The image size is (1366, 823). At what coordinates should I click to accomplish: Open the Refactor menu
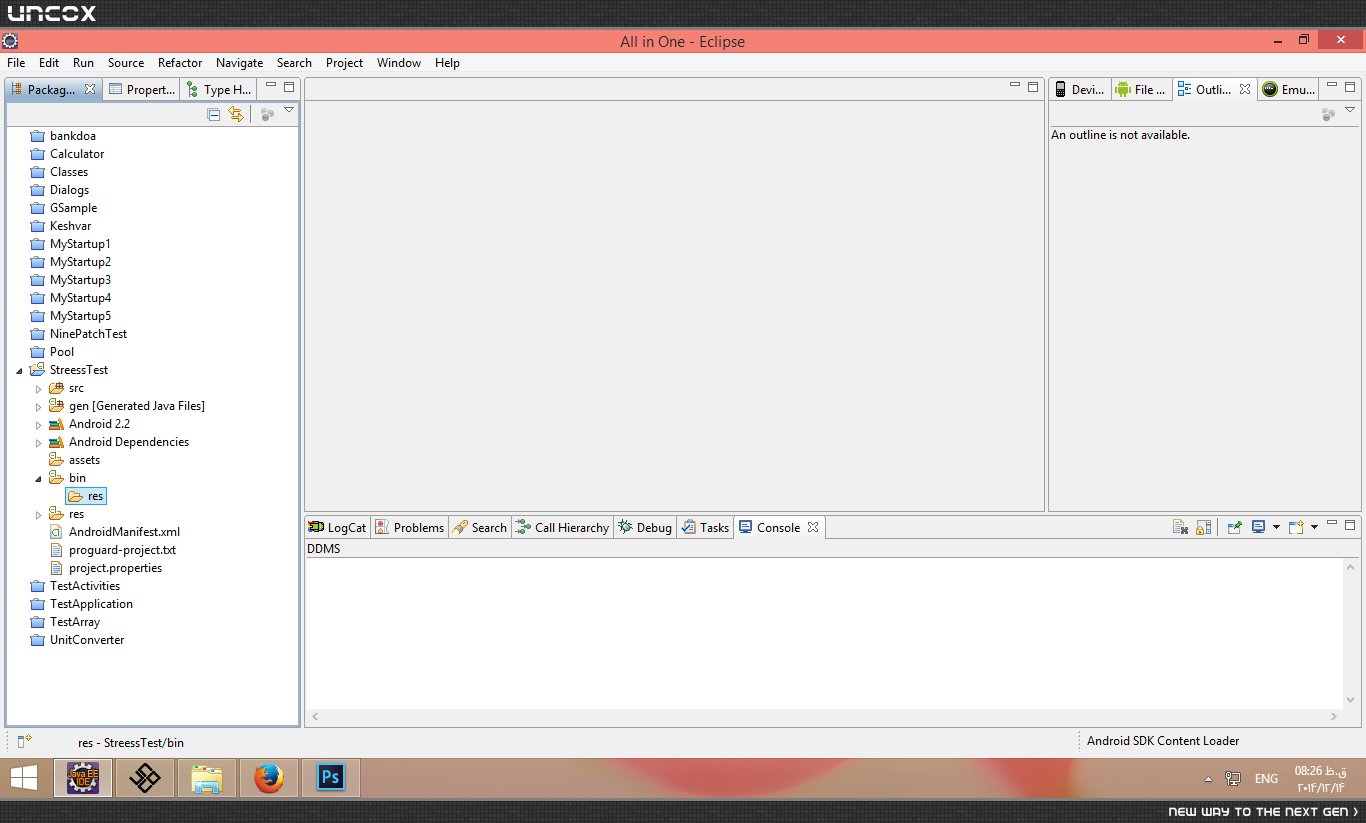(180, 63)
